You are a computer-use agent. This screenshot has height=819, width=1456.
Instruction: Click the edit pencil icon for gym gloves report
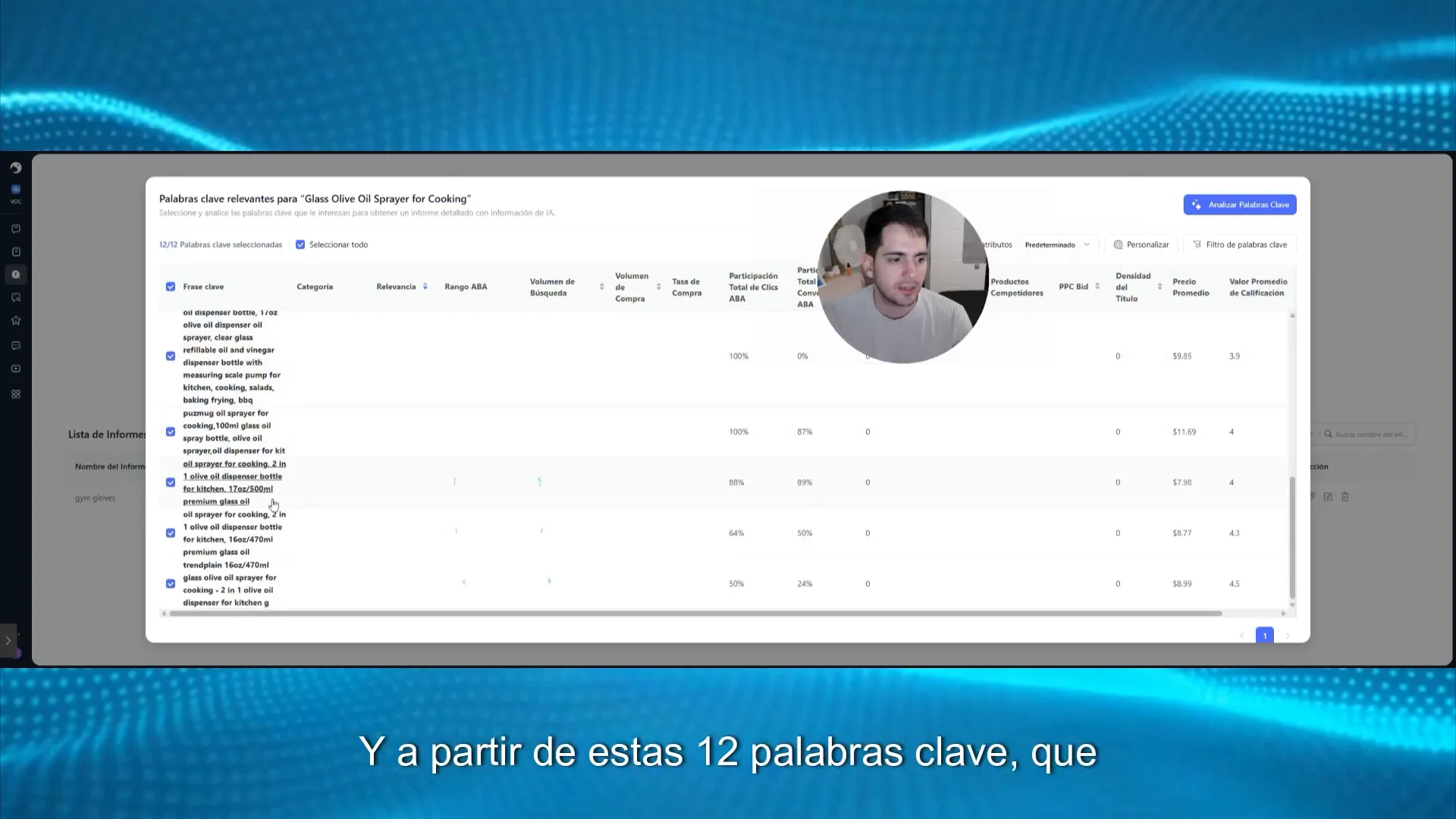[1328, 497]
